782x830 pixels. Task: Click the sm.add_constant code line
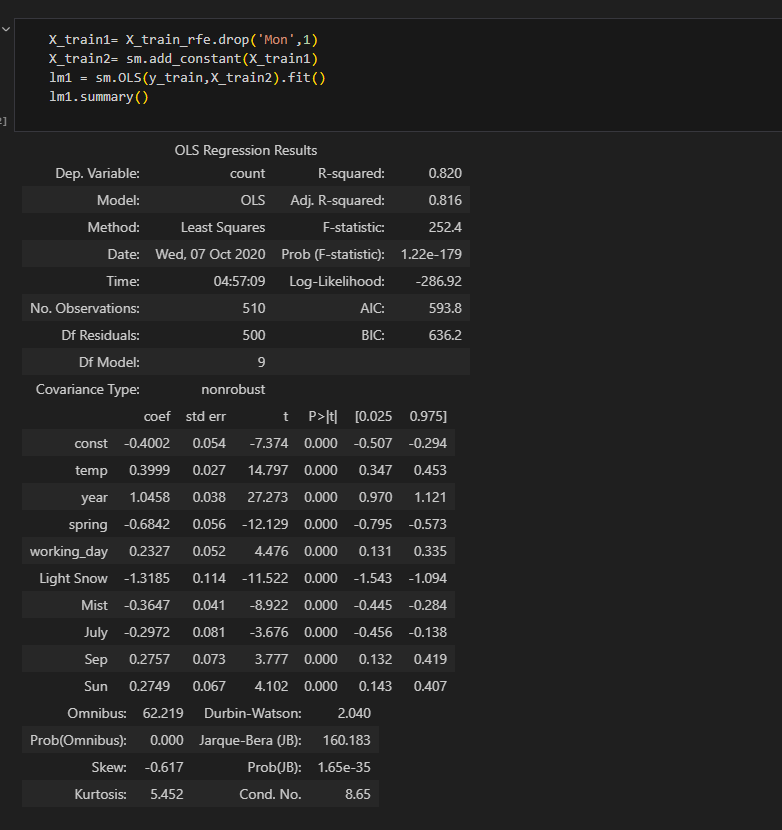coord(183,59)
